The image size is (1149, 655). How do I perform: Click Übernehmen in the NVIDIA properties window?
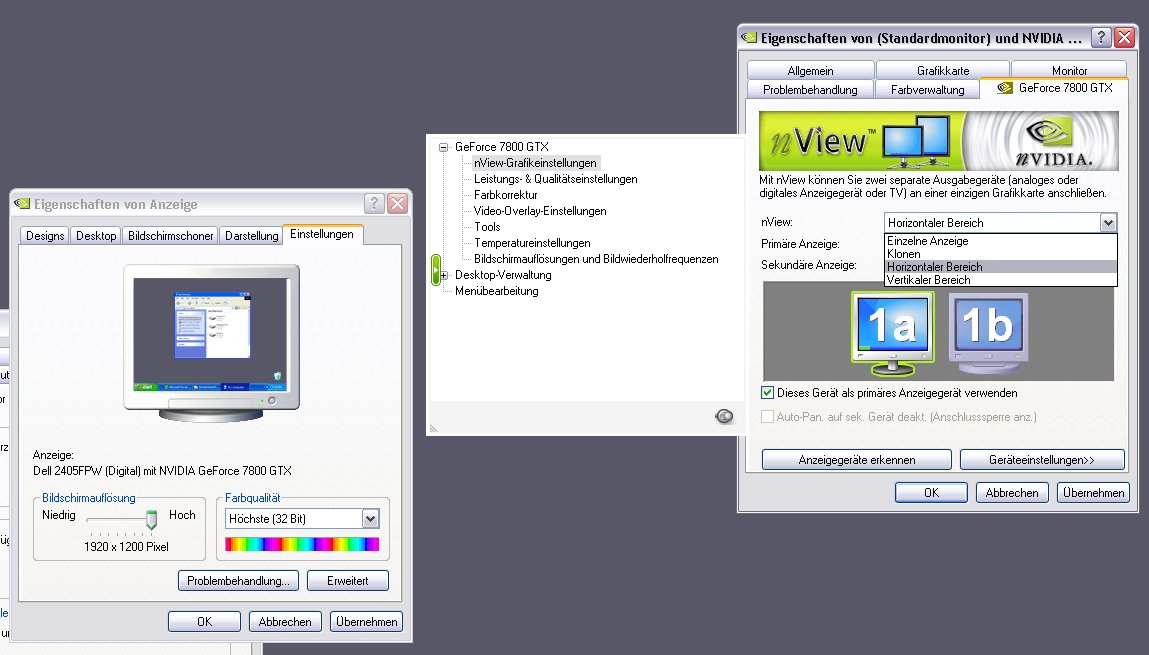point(1093,493)
